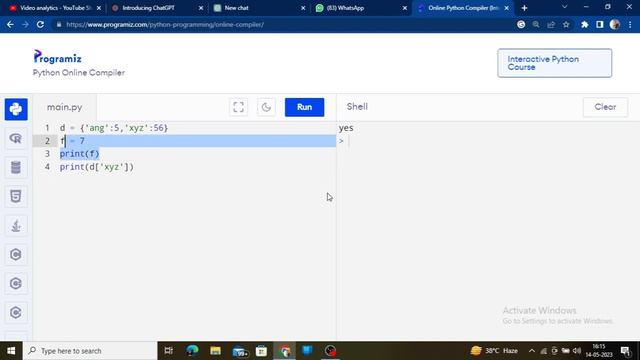Click line number 2 in gutter

tap(47, 141)
